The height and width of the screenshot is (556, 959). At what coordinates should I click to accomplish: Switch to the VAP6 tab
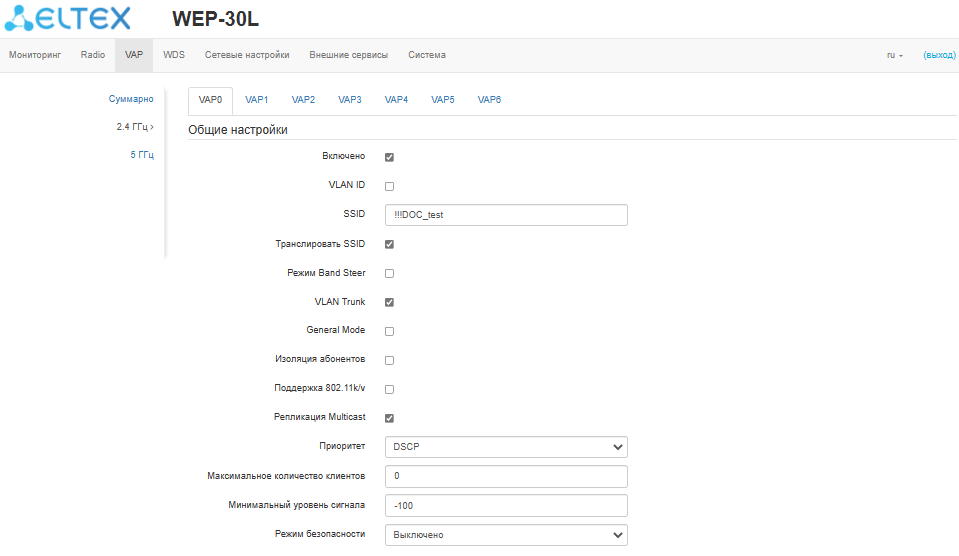(x=489, y=100)
